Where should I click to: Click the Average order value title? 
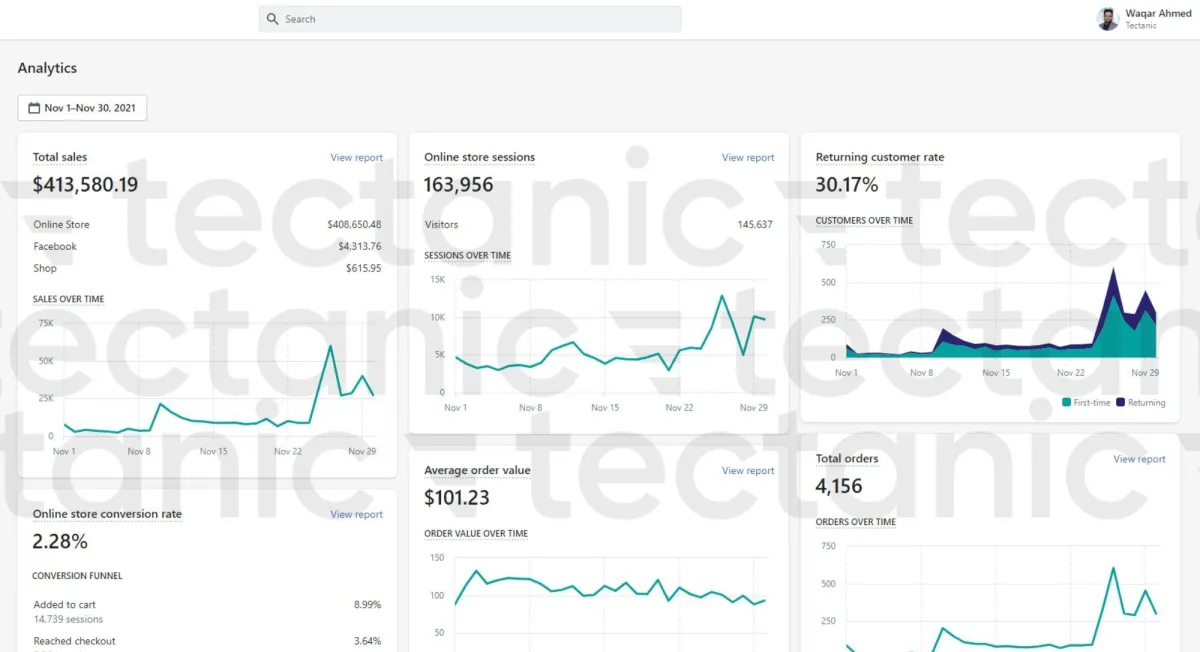coord(478,470)
